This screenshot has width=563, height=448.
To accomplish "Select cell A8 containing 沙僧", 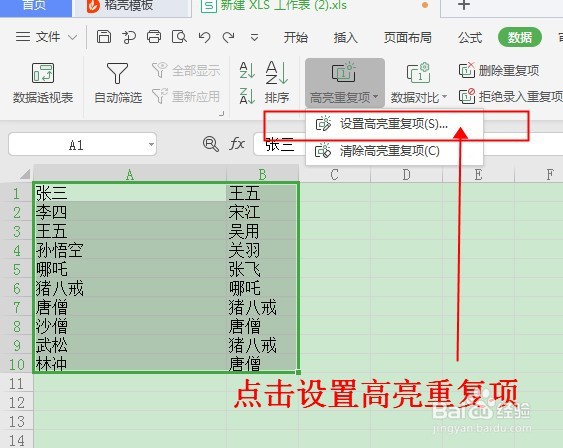I will click(130, 326).
